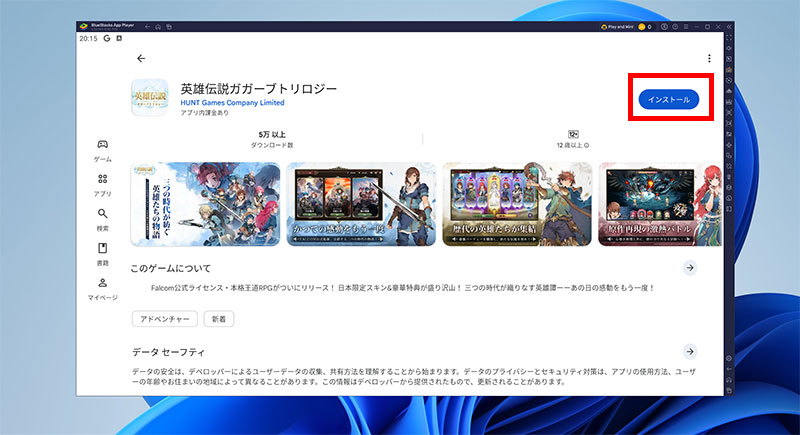Open the three-dot more options menu
The width and height of the screenshot is (800, 435).
[709, 59]
